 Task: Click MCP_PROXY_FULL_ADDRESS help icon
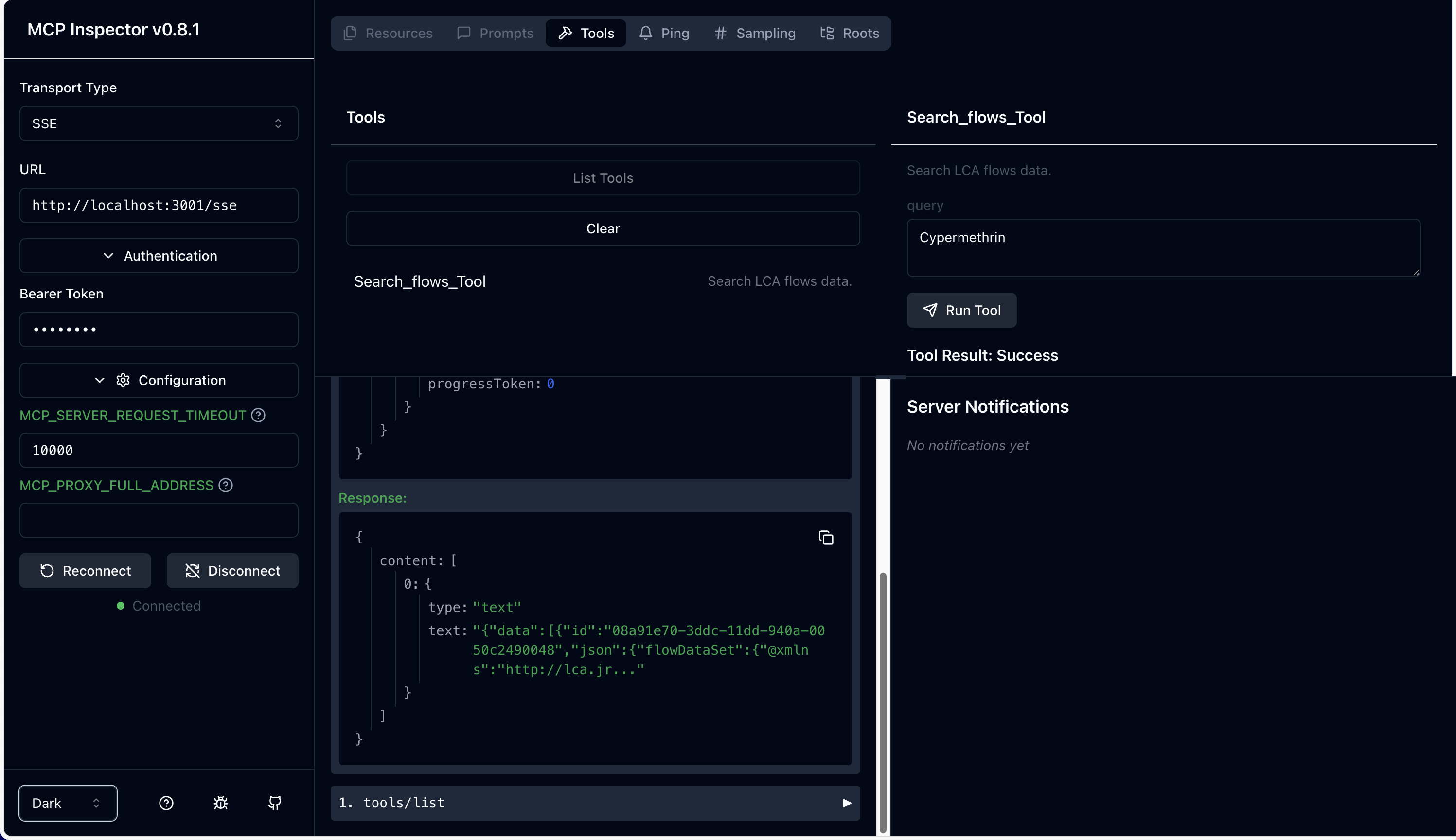(226, 485)
